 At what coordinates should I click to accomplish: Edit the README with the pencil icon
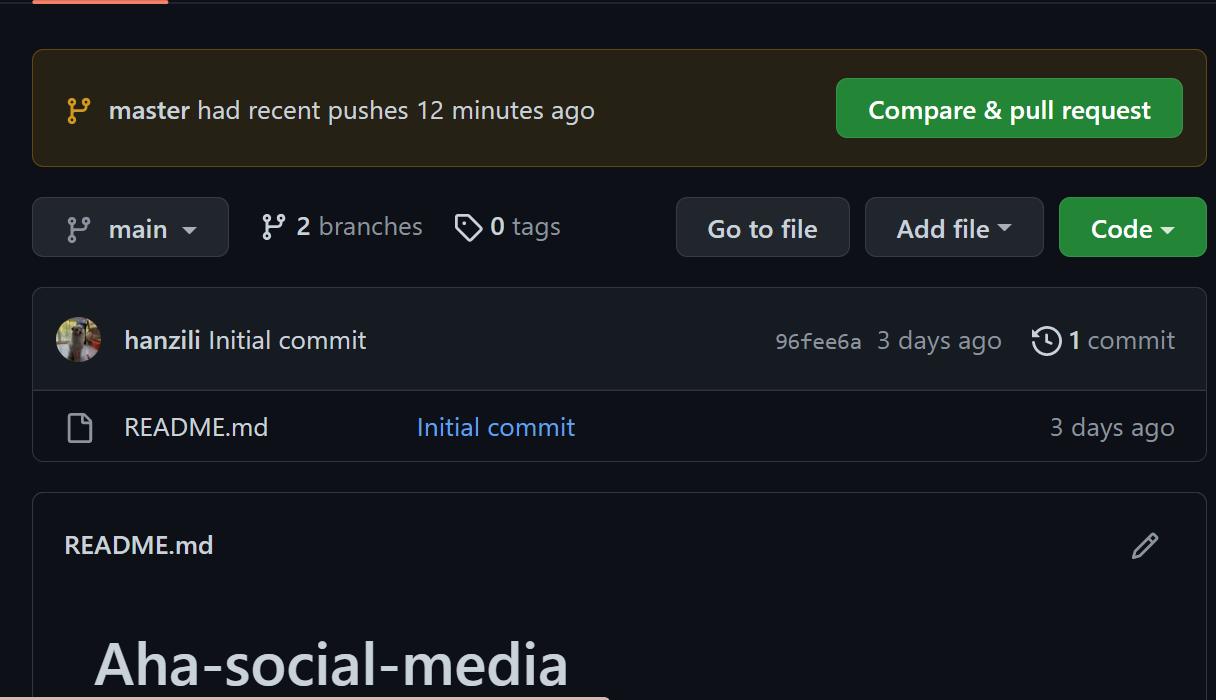coord(1146,545)
